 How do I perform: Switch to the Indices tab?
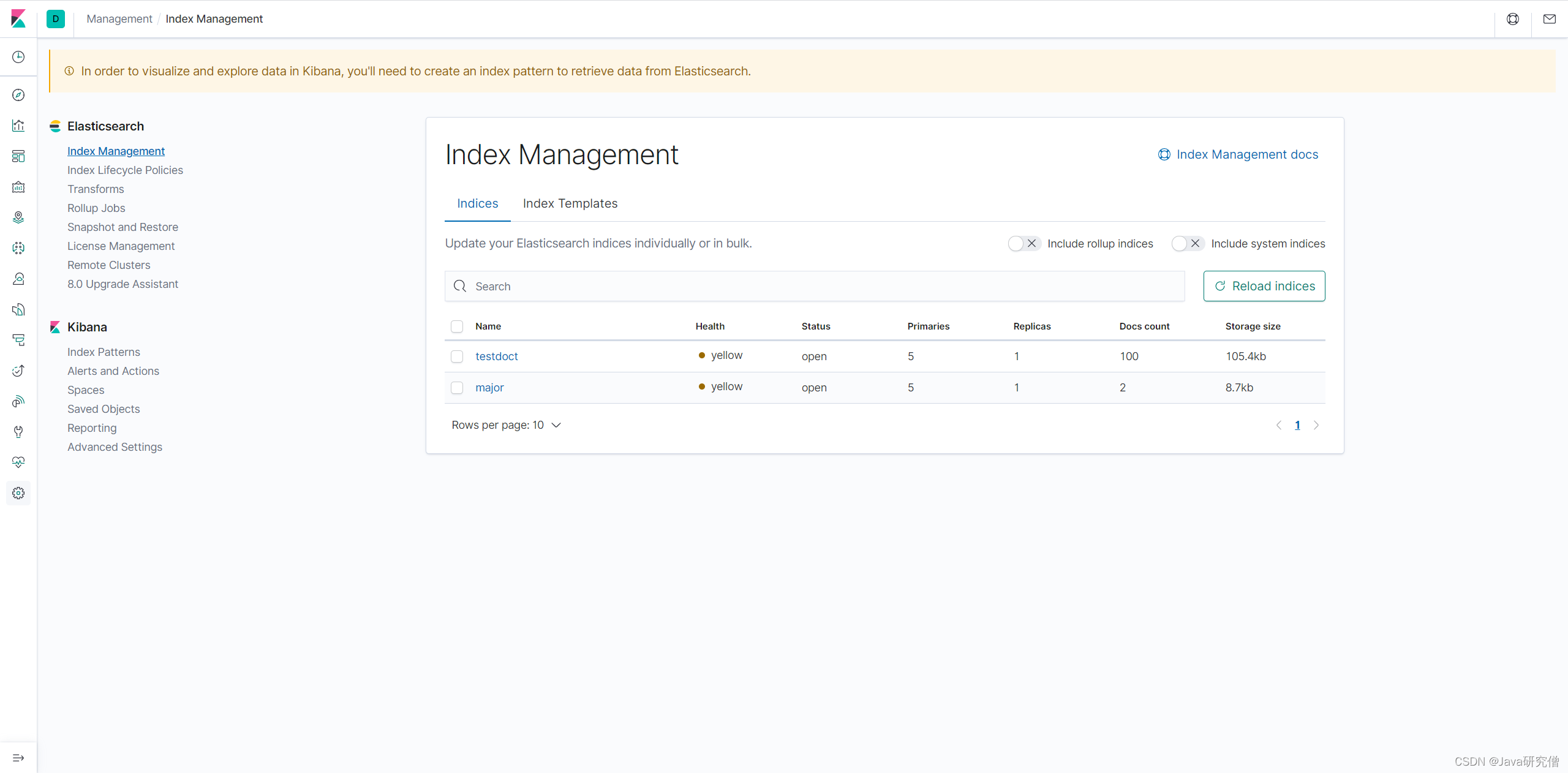[x=478, y=204]
